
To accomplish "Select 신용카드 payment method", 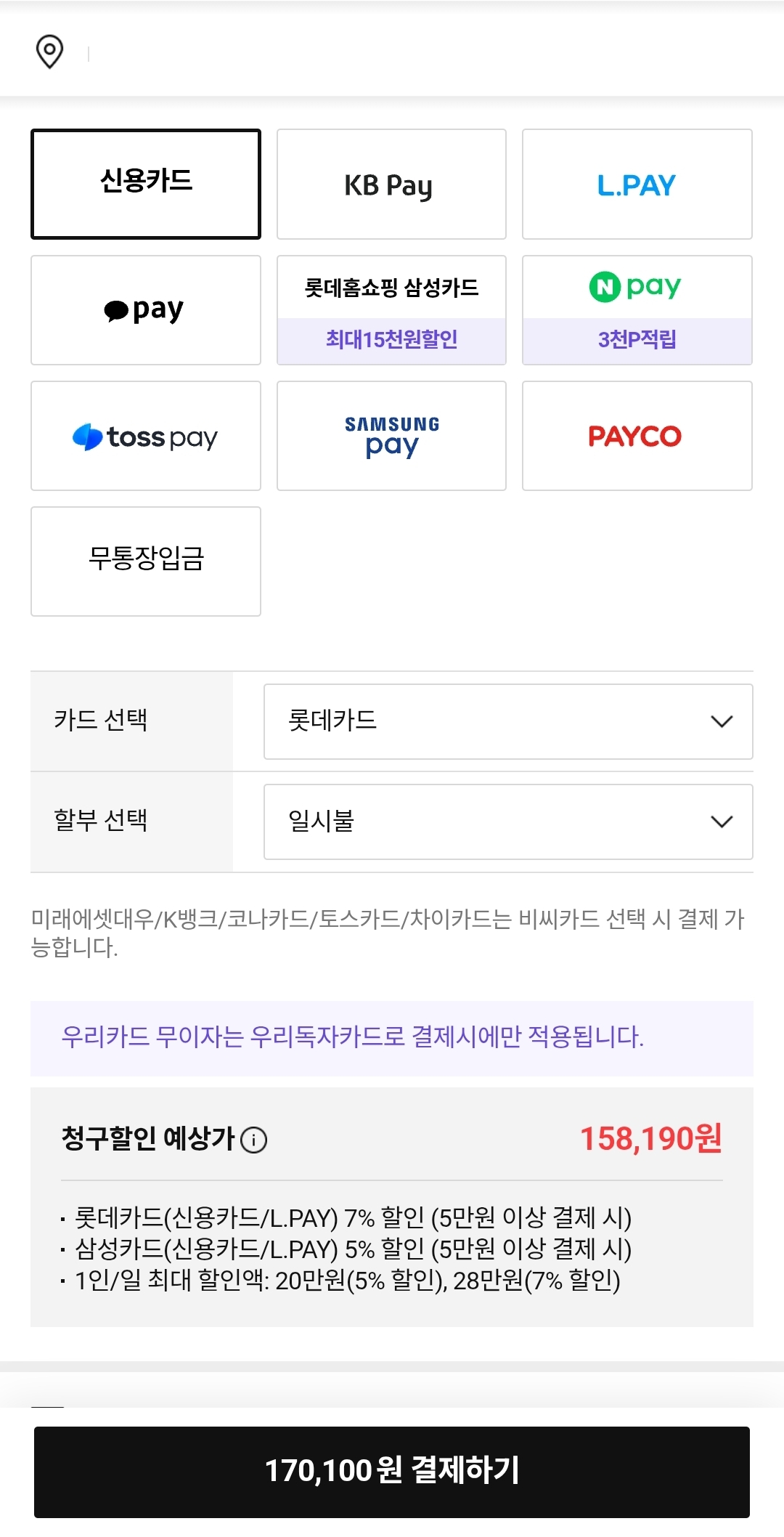I will (146, 184).
